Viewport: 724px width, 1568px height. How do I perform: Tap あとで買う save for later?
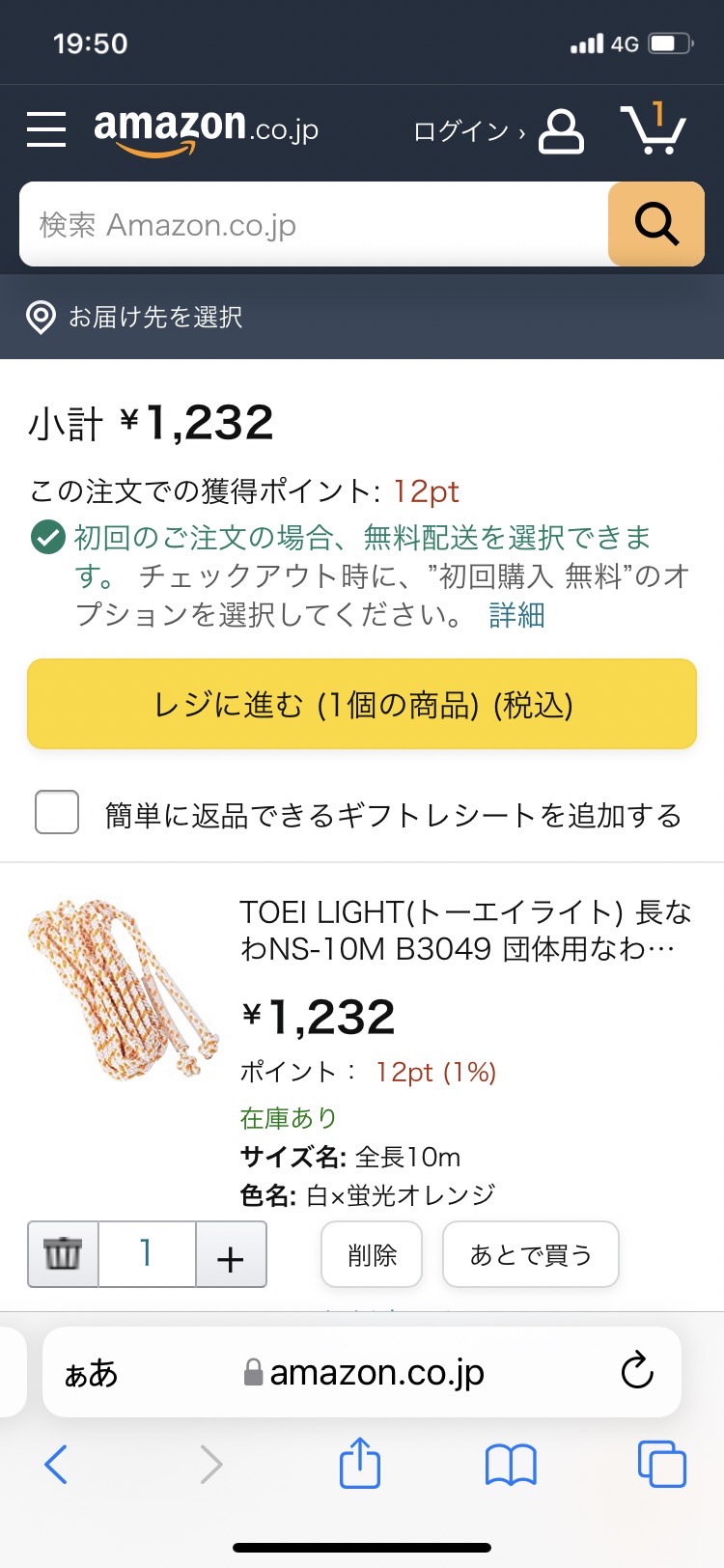[530, 1255]
